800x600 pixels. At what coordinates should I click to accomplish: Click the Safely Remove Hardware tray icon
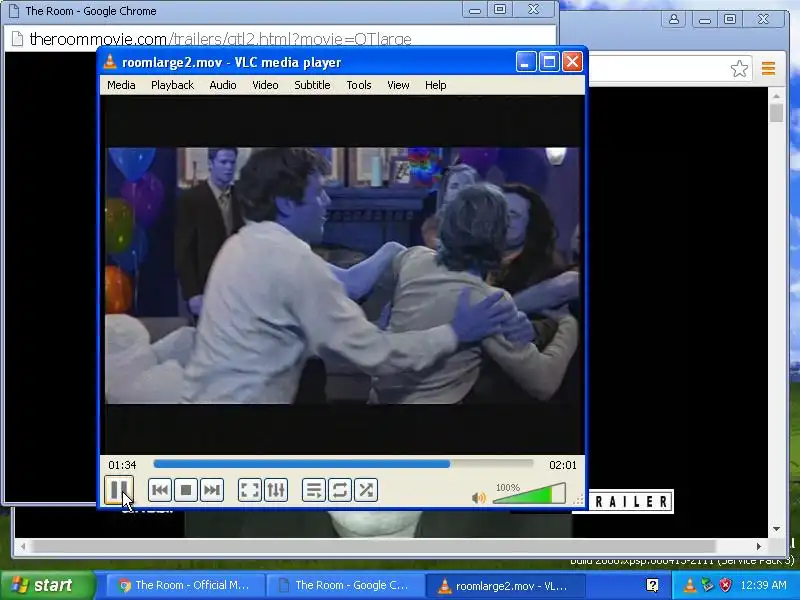point(707,585)
